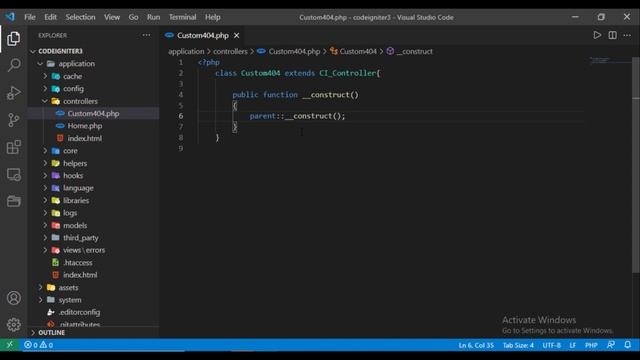Open the Search view icon

(x=13, y=65)
